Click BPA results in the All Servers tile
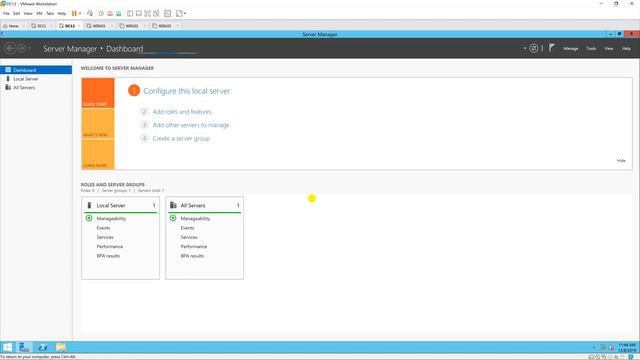The width and height of the screenshot is (640, 360). tap(192, 256)
